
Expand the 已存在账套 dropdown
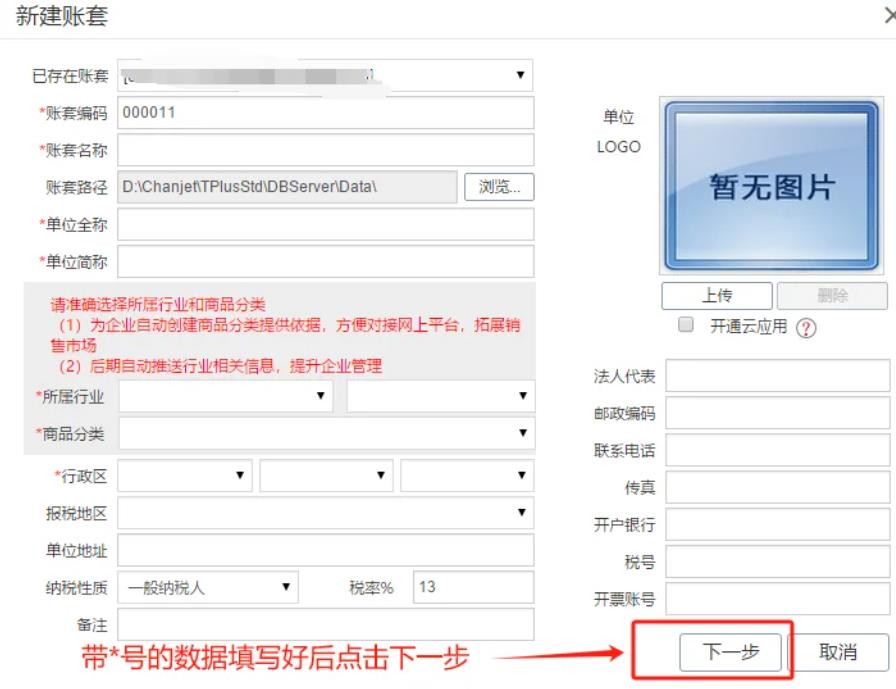(325, 75)
